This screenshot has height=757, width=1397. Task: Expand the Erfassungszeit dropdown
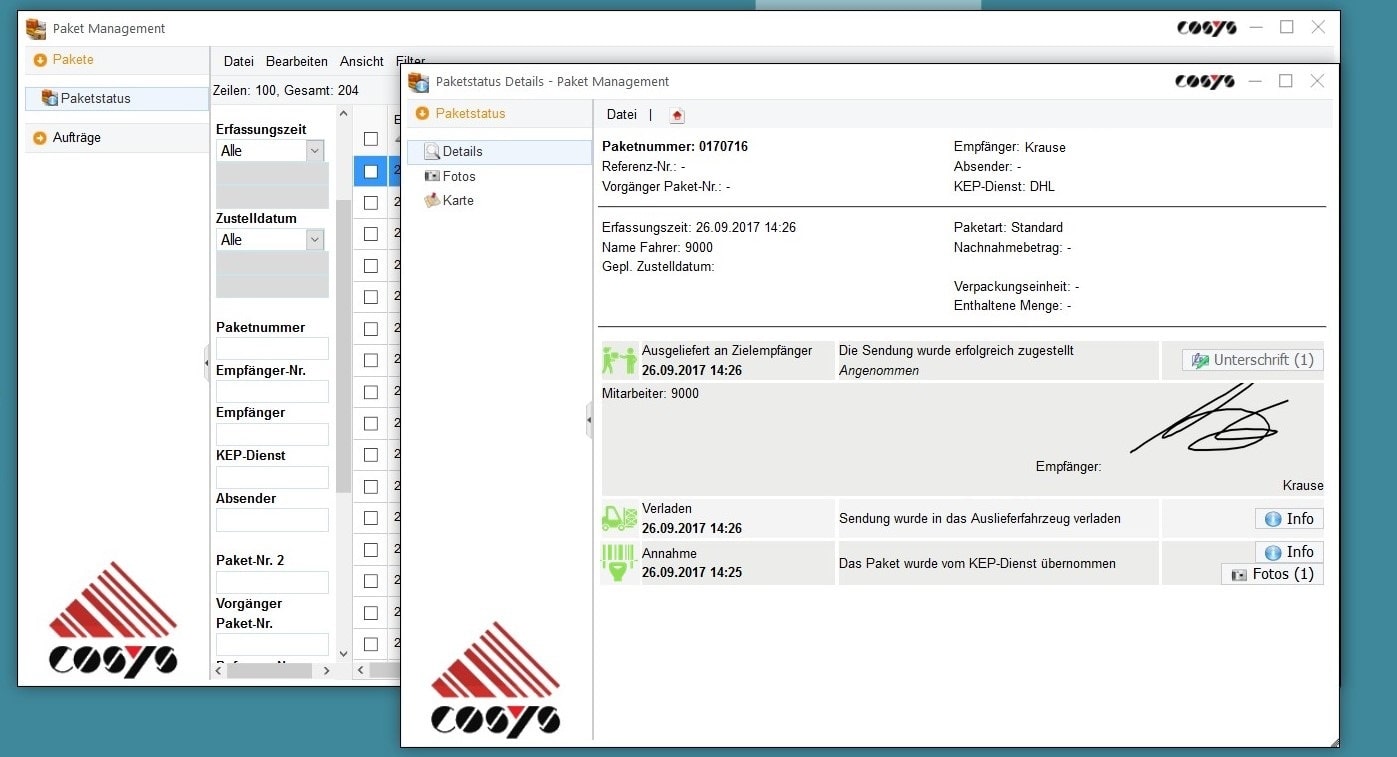pyautogui.click(x=315, y=151)
